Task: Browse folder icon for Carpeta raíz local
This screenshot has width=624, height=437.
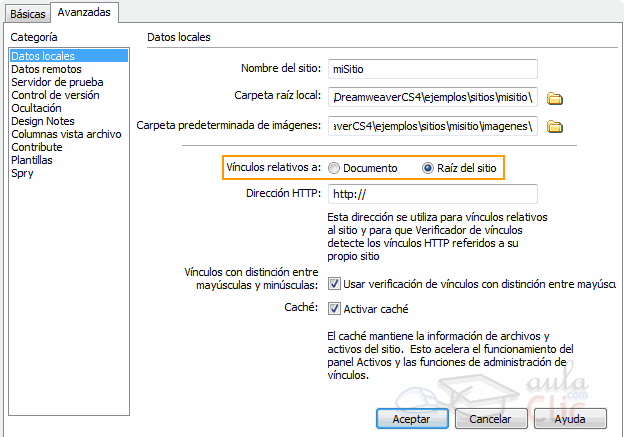Action: pyautogui.click(x=554, y=98)
